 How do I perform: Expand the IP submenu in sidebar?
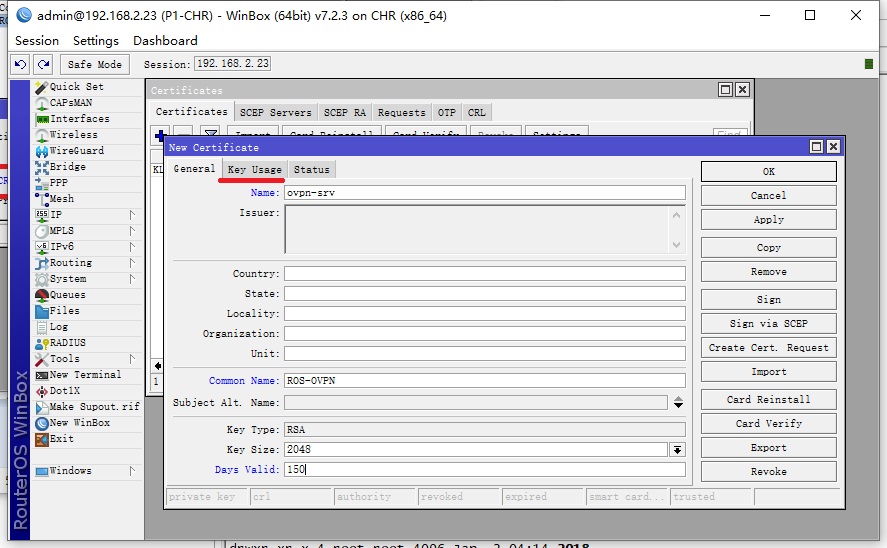coord(56,215)
